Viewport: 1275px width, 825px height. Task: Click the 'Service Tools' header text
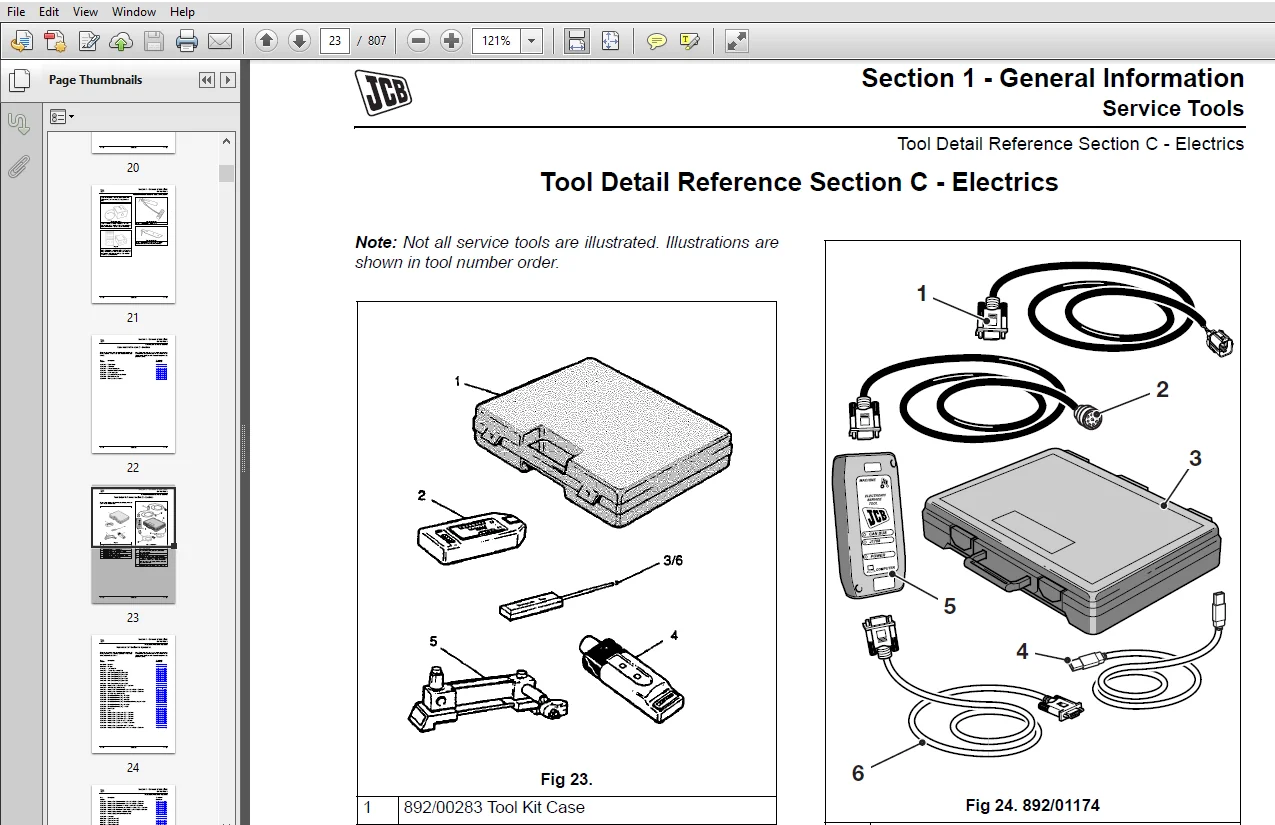coord(1173,108)
